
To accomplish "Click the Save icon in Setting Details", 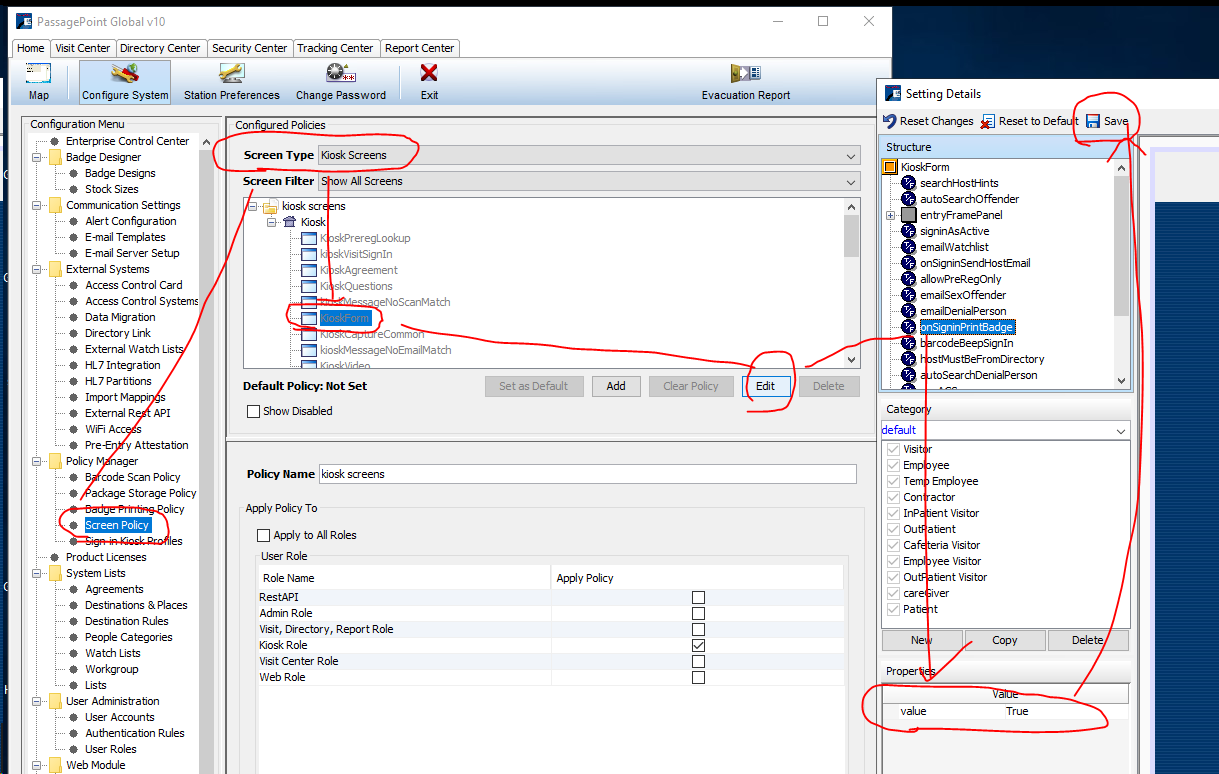I will click(1093, 121).
